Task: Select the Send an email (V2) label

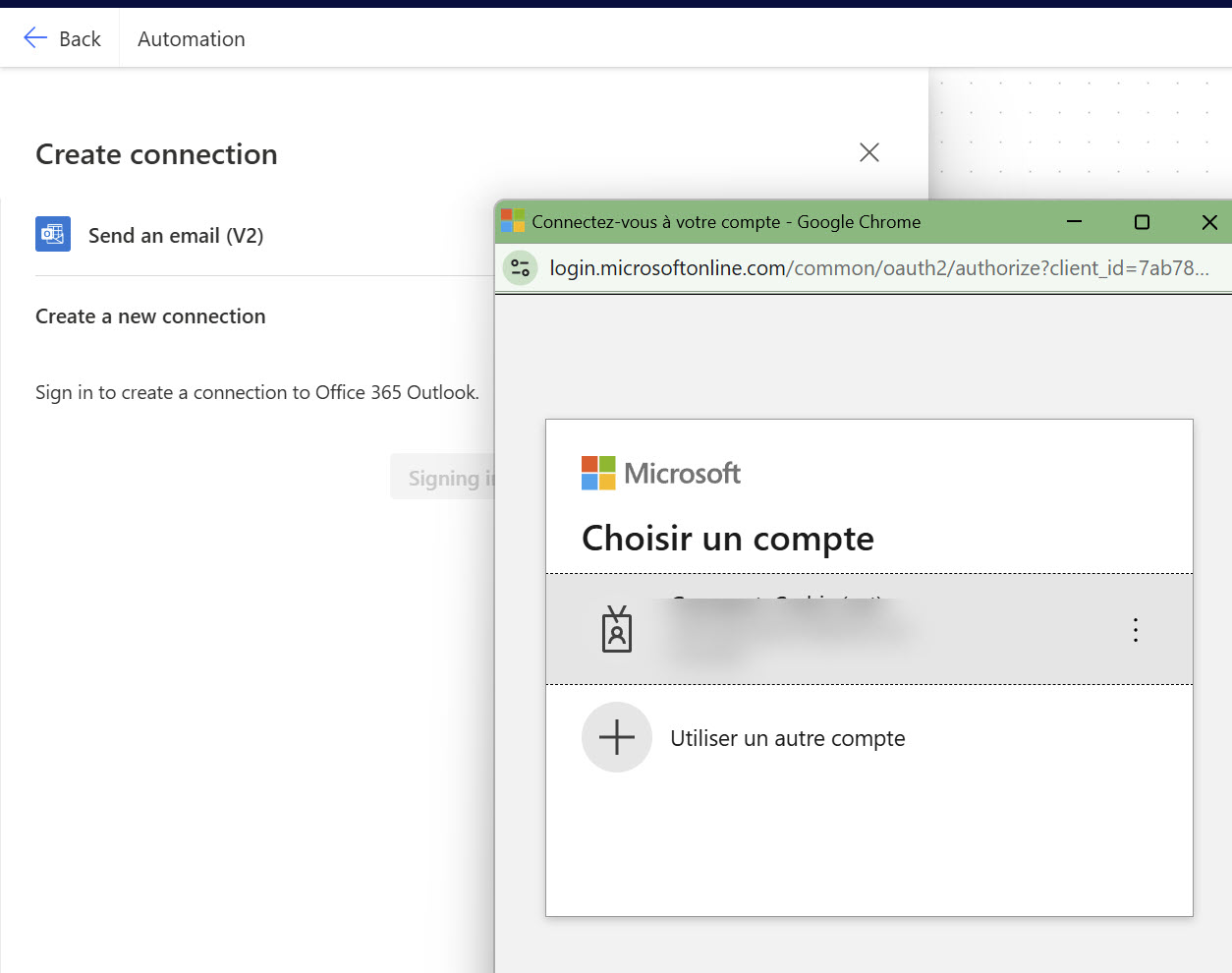Action: click(x=176, y=236)
